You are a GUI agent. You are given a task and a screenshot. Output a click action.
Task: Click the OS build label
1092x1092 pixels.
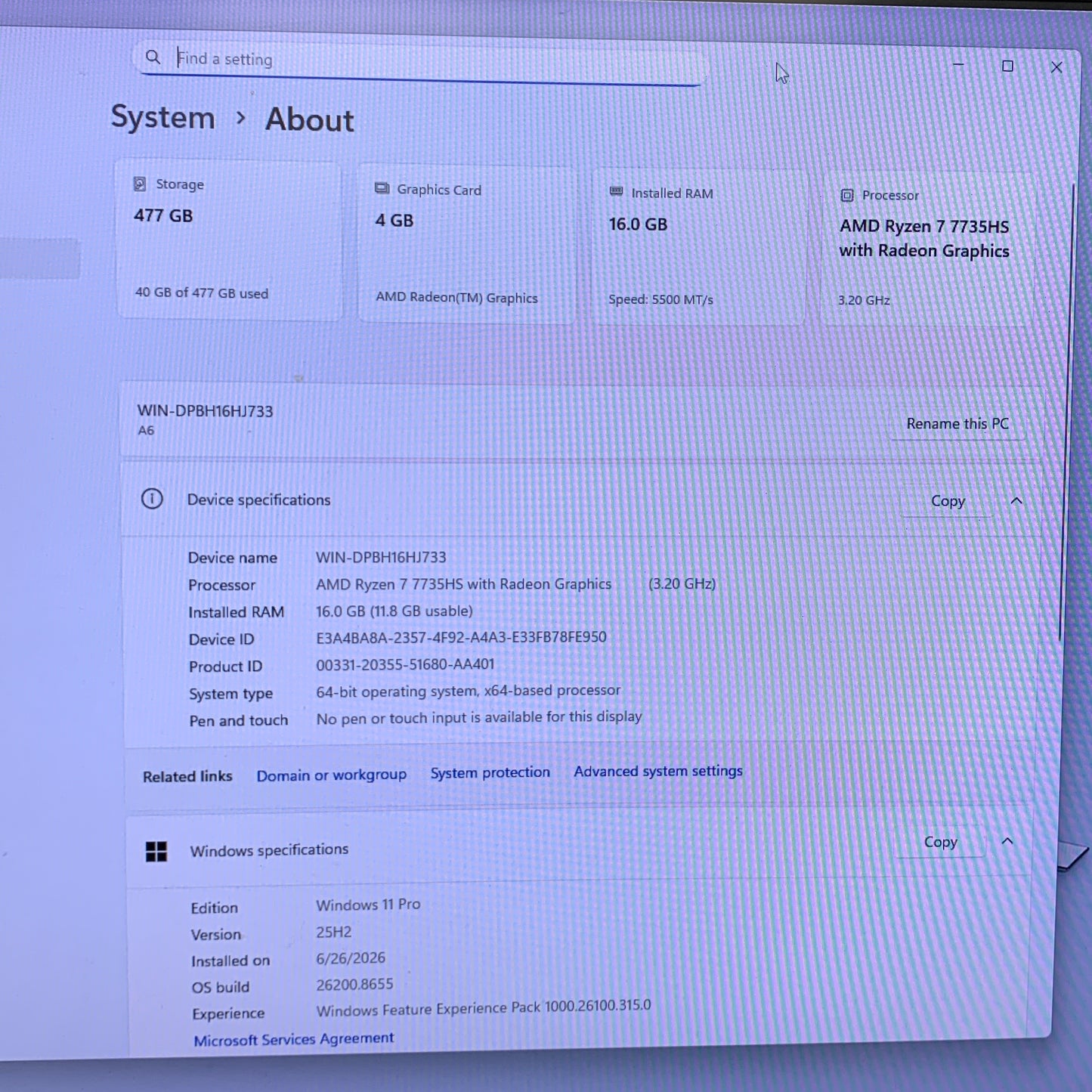(x=220, y=987)
